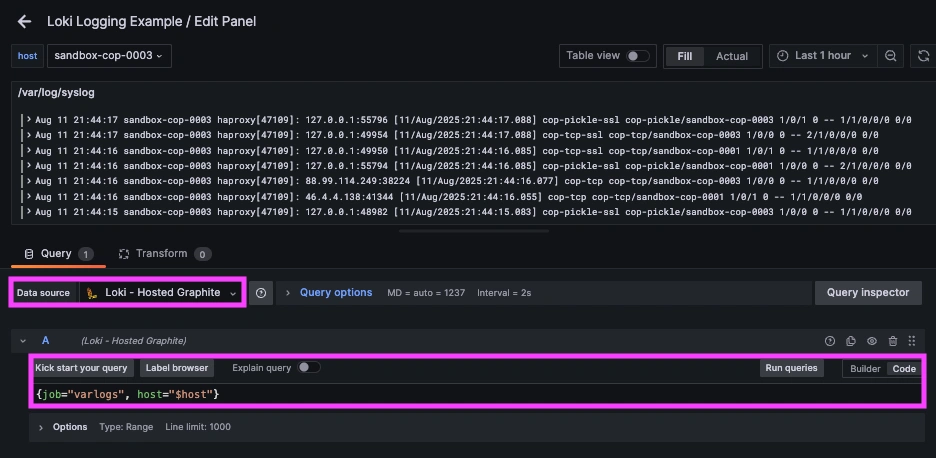Expand the log line with port 48982

pyautogui.click(x=28, y=211)
